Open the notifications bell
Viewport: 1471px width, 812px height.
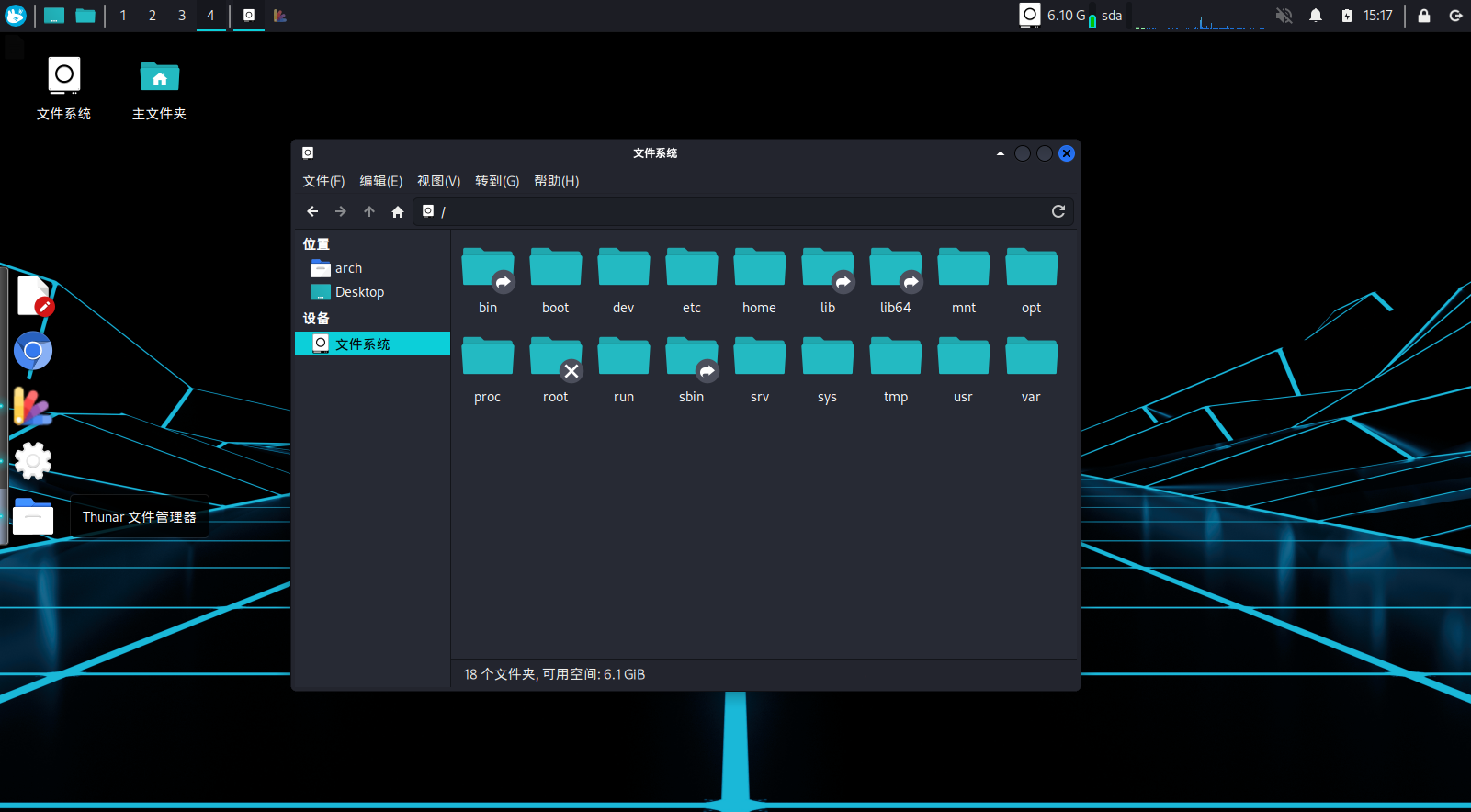tap(1316, 16)
